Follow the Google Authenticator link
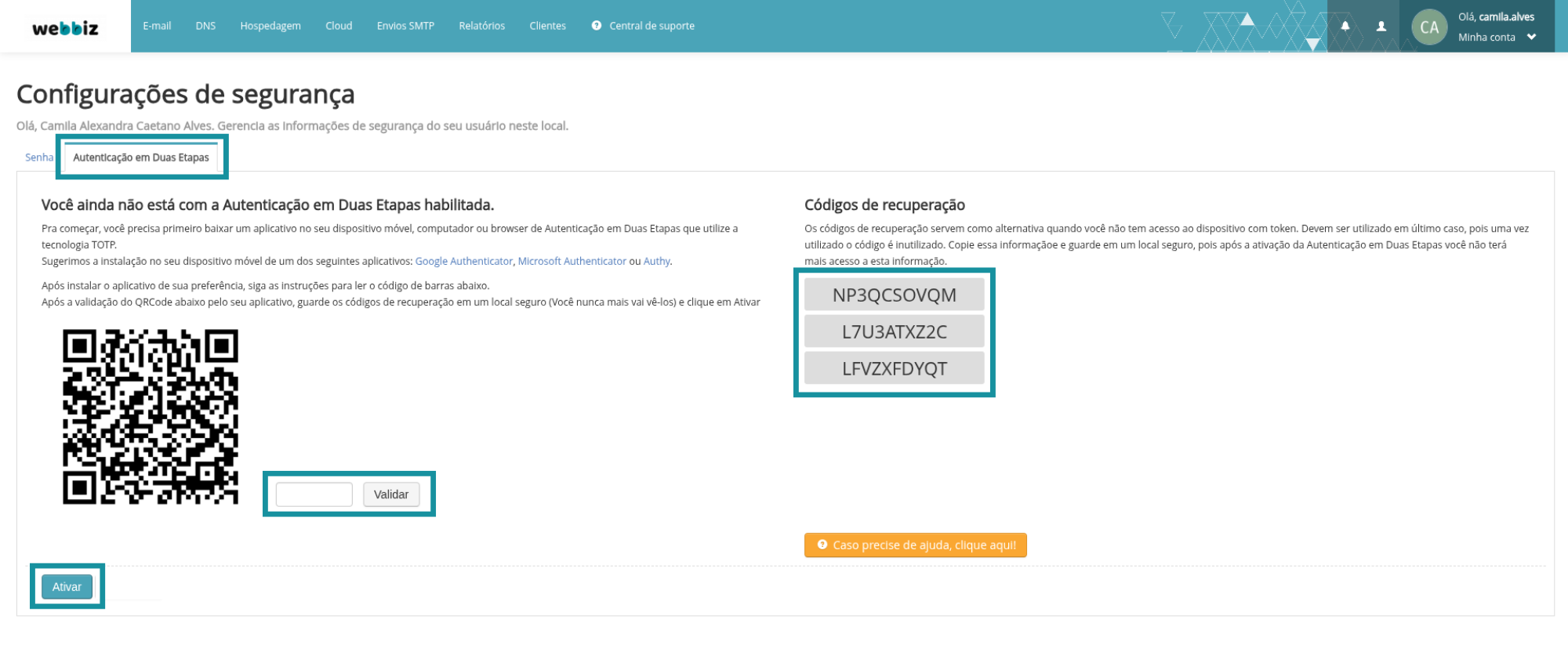The image size is (1568, 666). (x=463, y=261)
